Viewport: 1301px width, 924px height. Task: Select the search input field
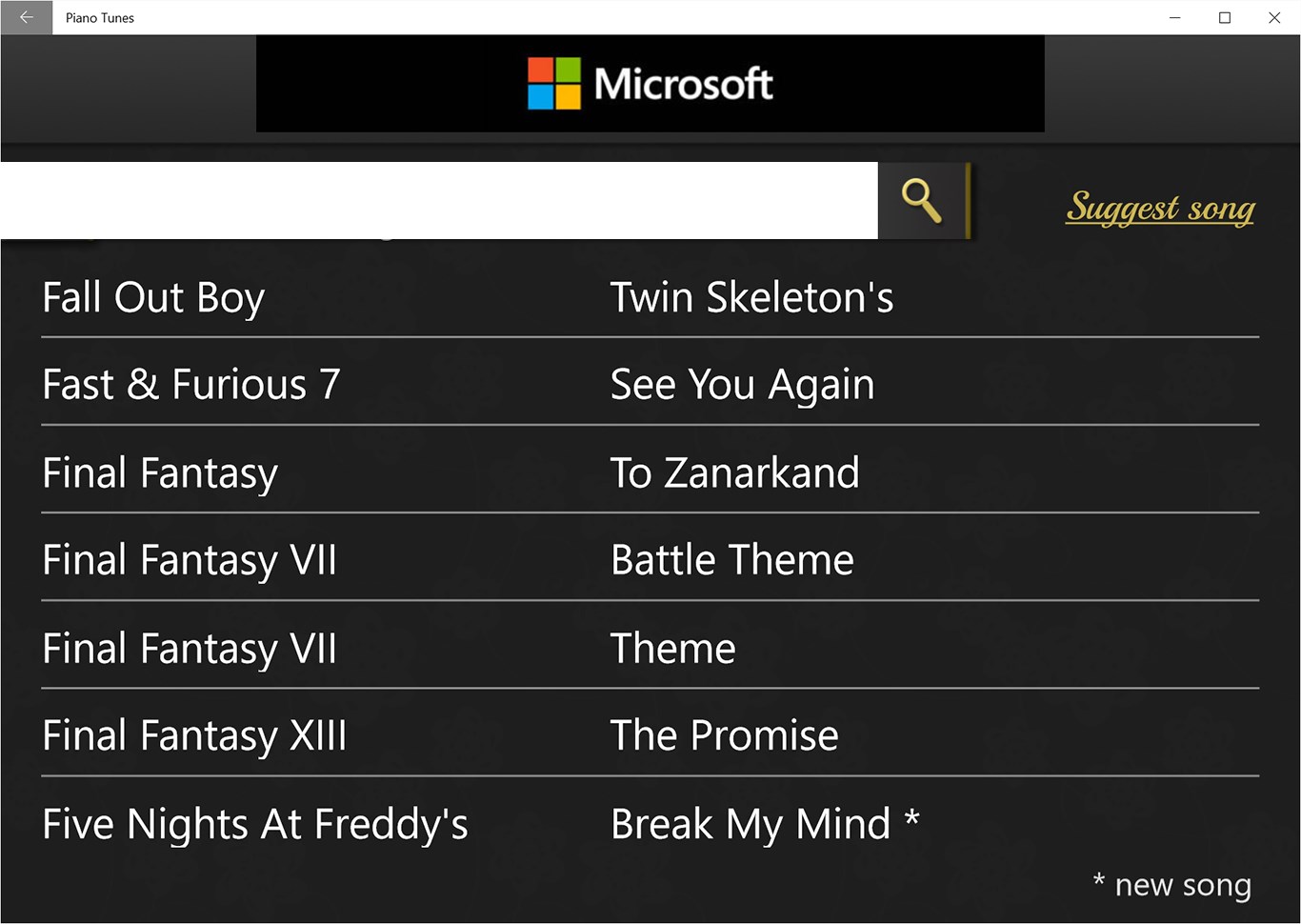(x=438, y=200)
